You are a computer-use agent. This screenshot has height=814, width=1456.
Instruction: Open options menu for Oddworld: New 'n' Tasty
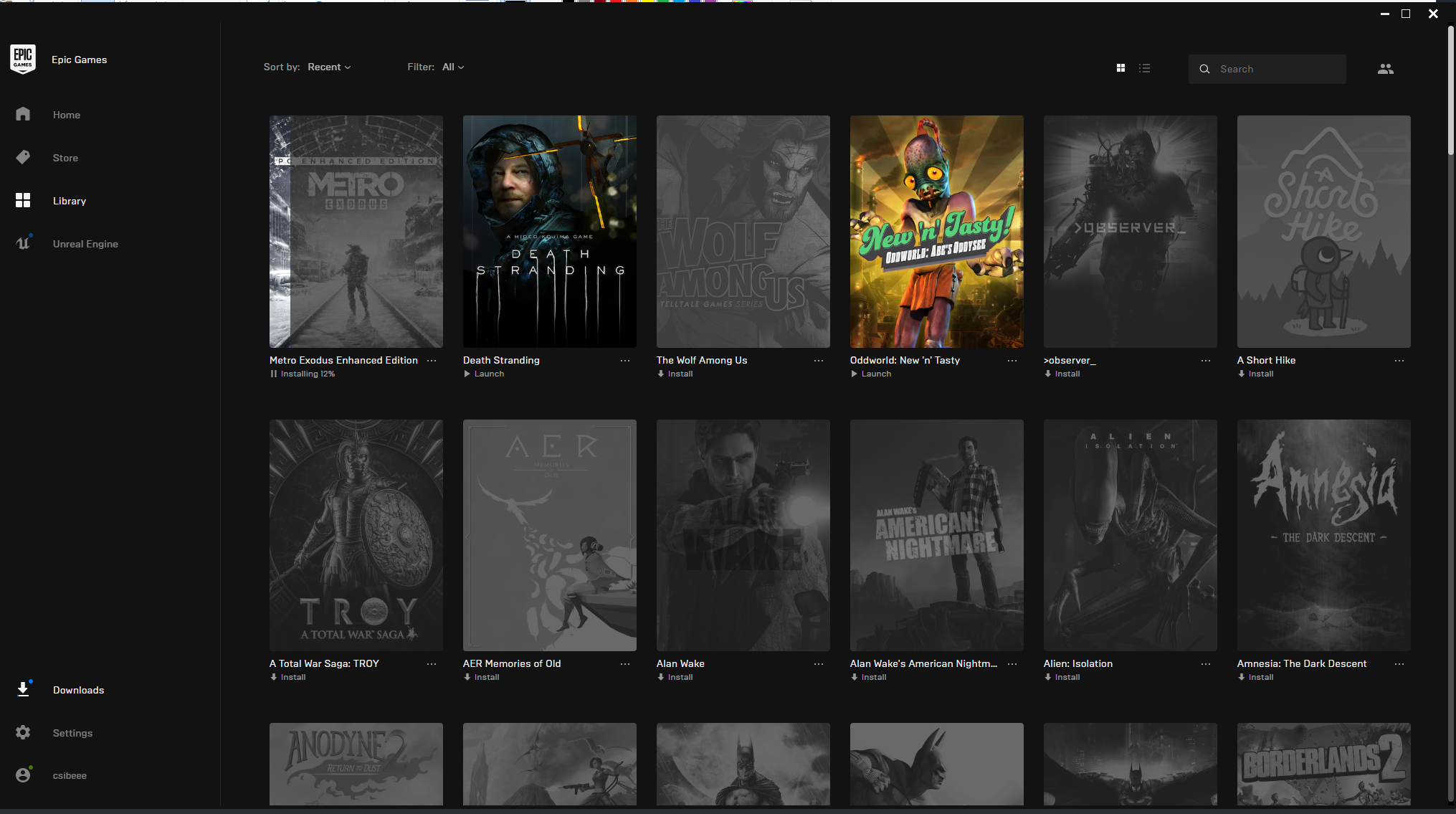(1012, 361)
